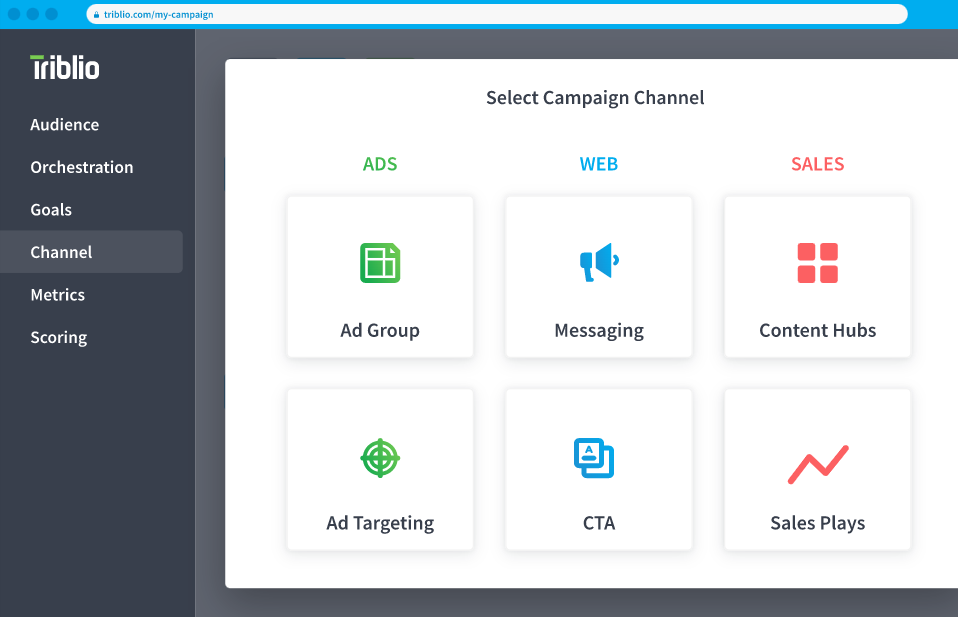Click the Ad Group card label
The image size is (958, 617).
tap(380, 330)
